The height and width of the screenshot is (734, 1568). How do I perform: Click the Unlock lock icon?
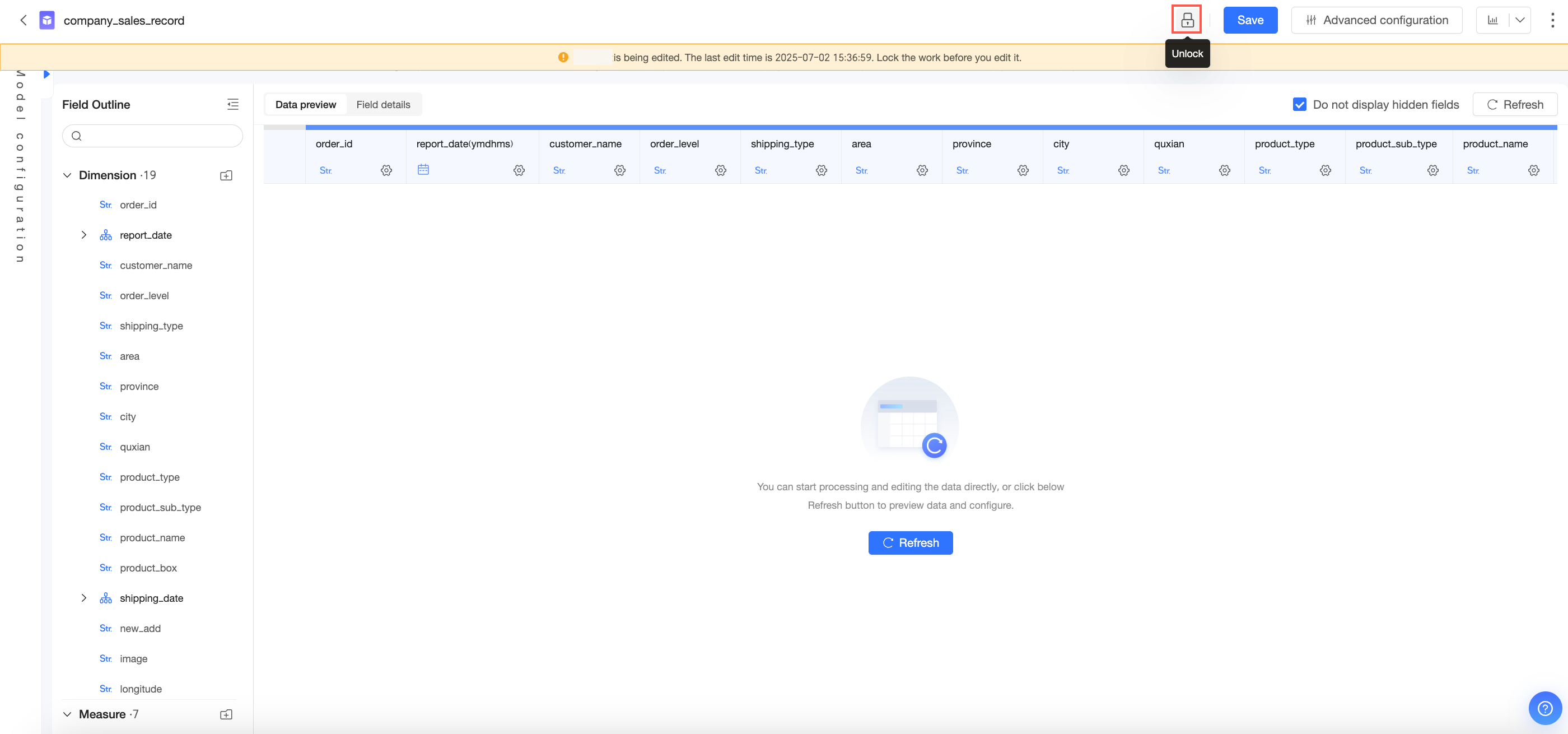[x=1187, y=20]
